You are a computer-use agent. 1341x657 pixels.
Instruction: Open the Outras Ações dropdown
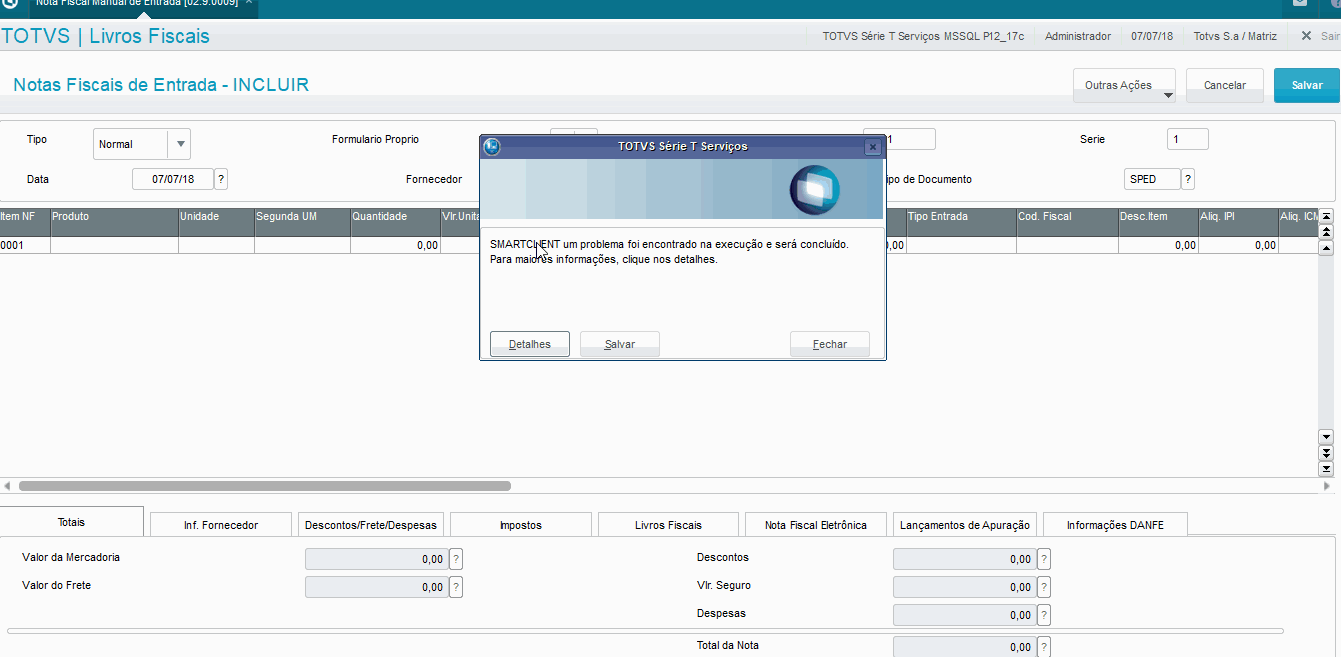click(x=1124, y=85)
